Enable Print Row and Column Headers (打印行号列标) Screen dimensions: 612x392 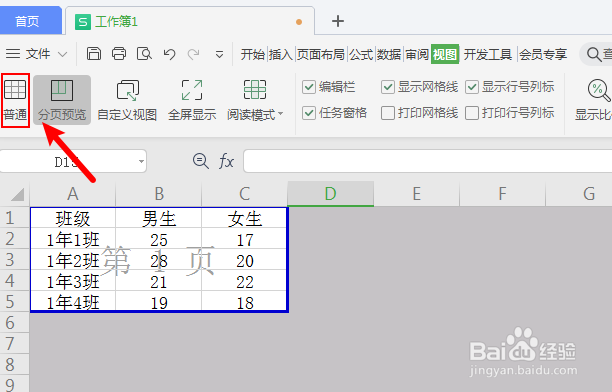[x=471, y=113]
